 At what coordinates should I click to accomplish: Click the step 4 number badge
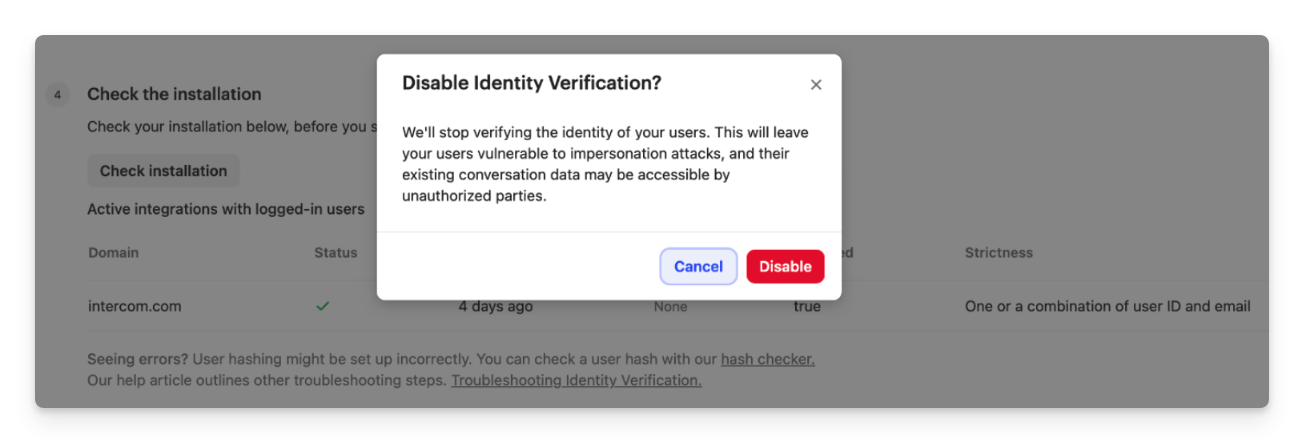[58, 95]
